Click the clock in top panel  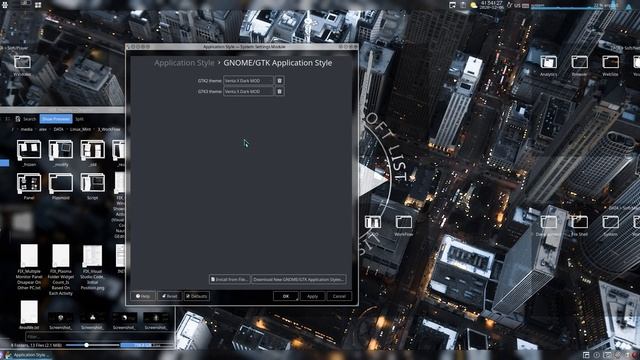coord(491,5)
